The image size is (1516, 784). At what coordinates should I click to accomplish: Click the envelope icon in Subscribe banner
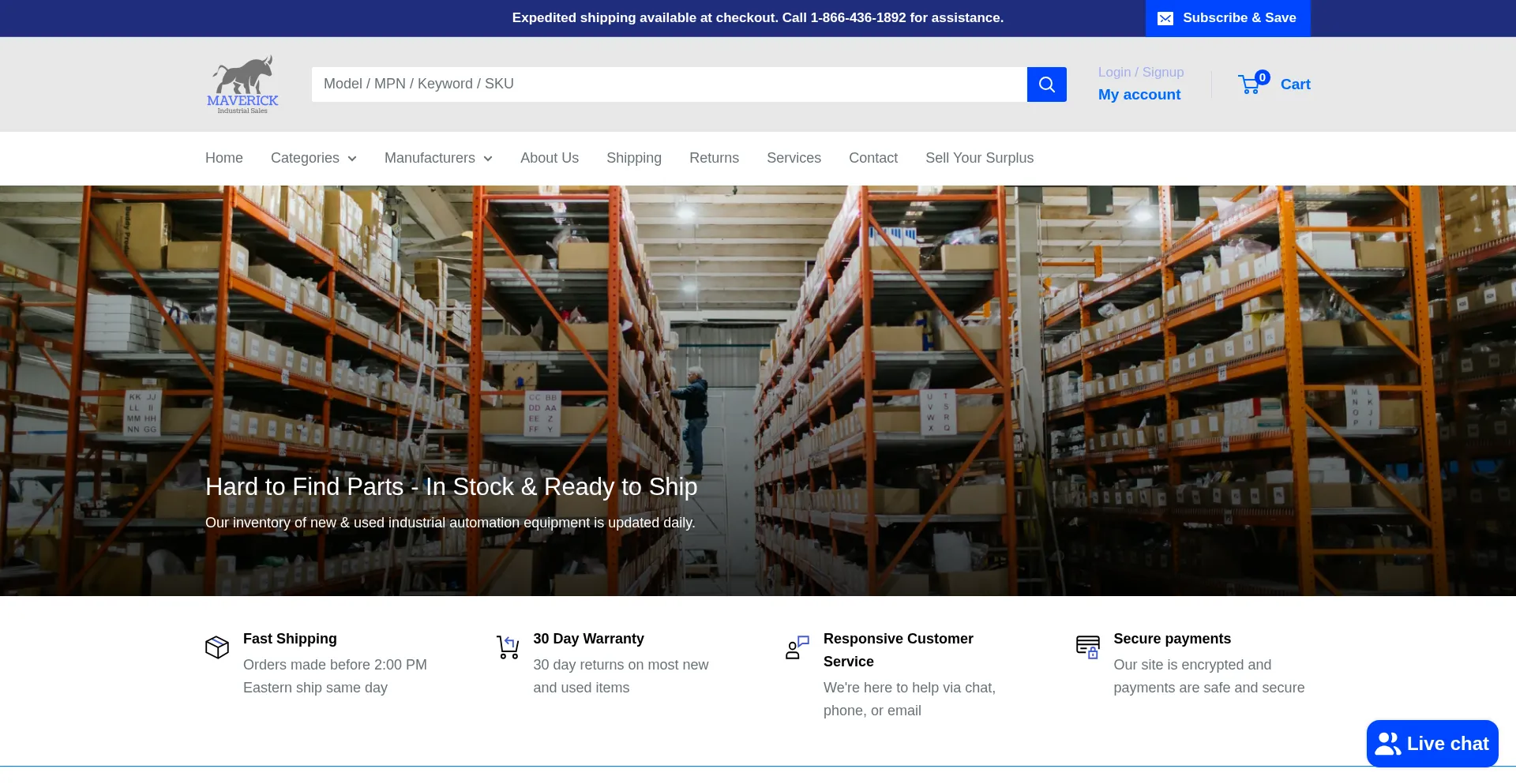1165,18
